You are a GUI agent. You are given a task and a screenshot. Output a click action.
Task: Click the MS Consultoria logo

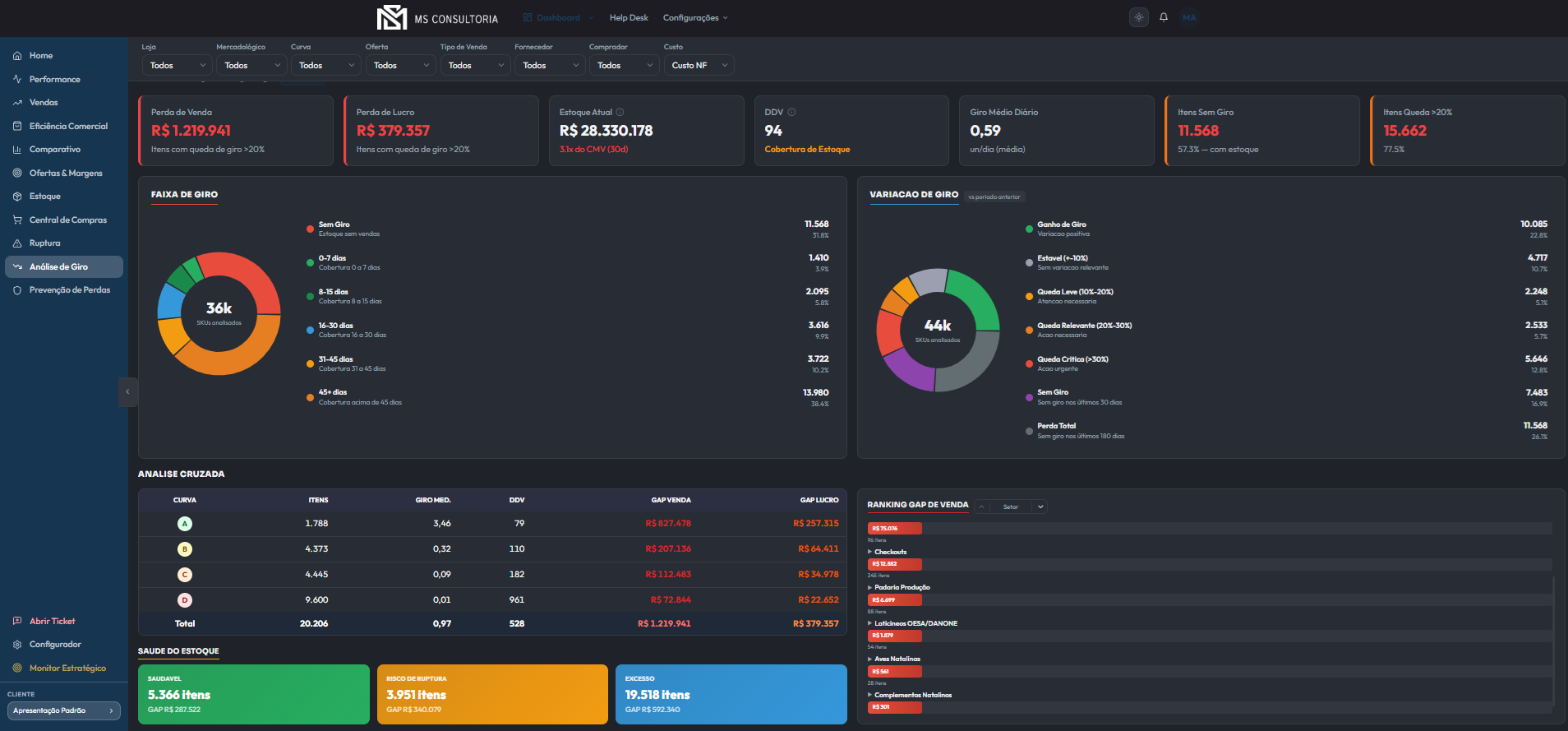pos(437,17)
